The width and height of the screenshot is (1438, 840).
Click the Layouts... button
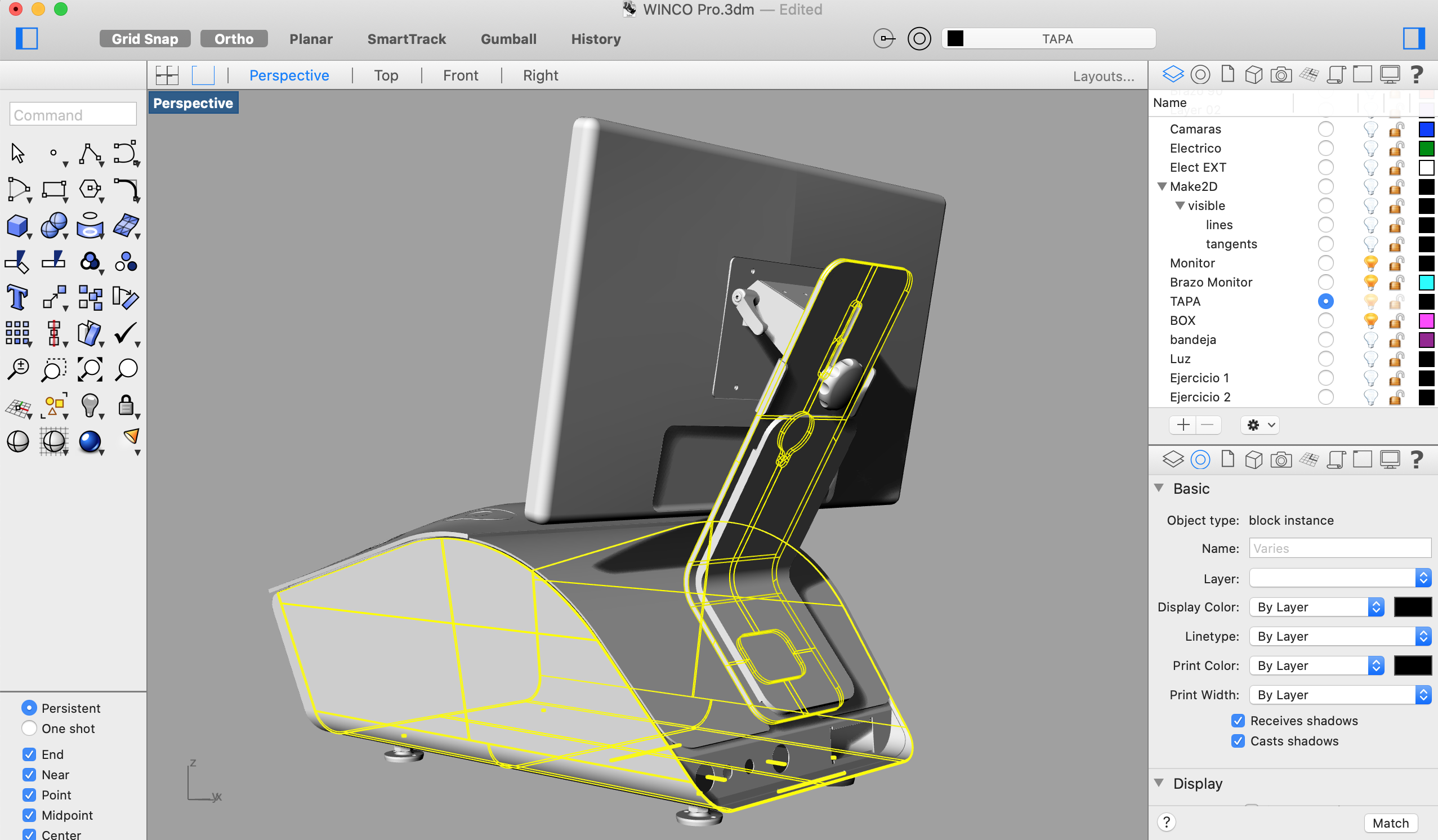(1102, 76)
